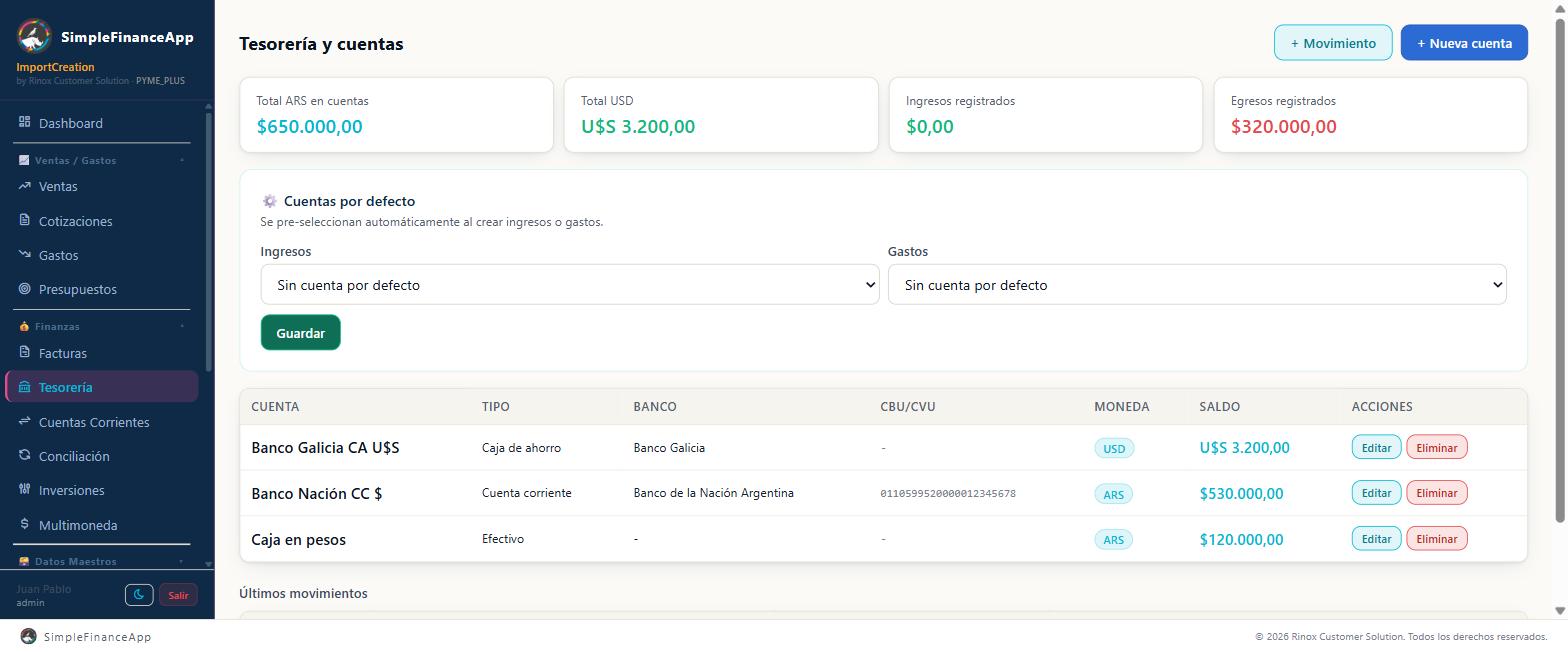This screenshot has height=652, width=1568.
Task: Click the Facturas document icon
Action: point(25,352)
